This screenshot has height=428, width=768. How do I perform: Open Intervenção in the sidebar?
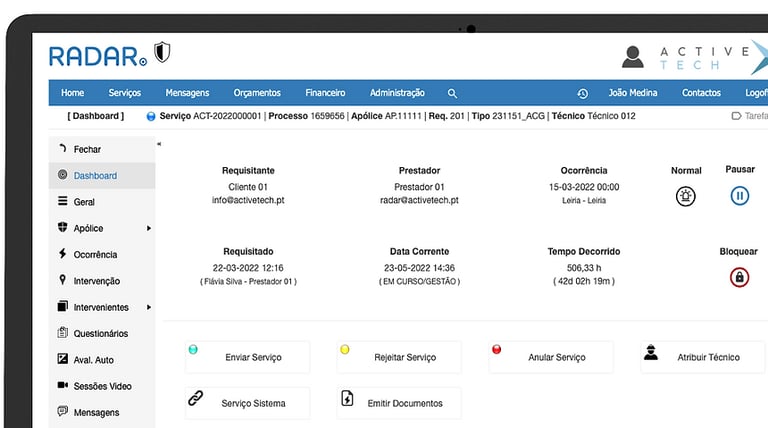click(102, 281)
